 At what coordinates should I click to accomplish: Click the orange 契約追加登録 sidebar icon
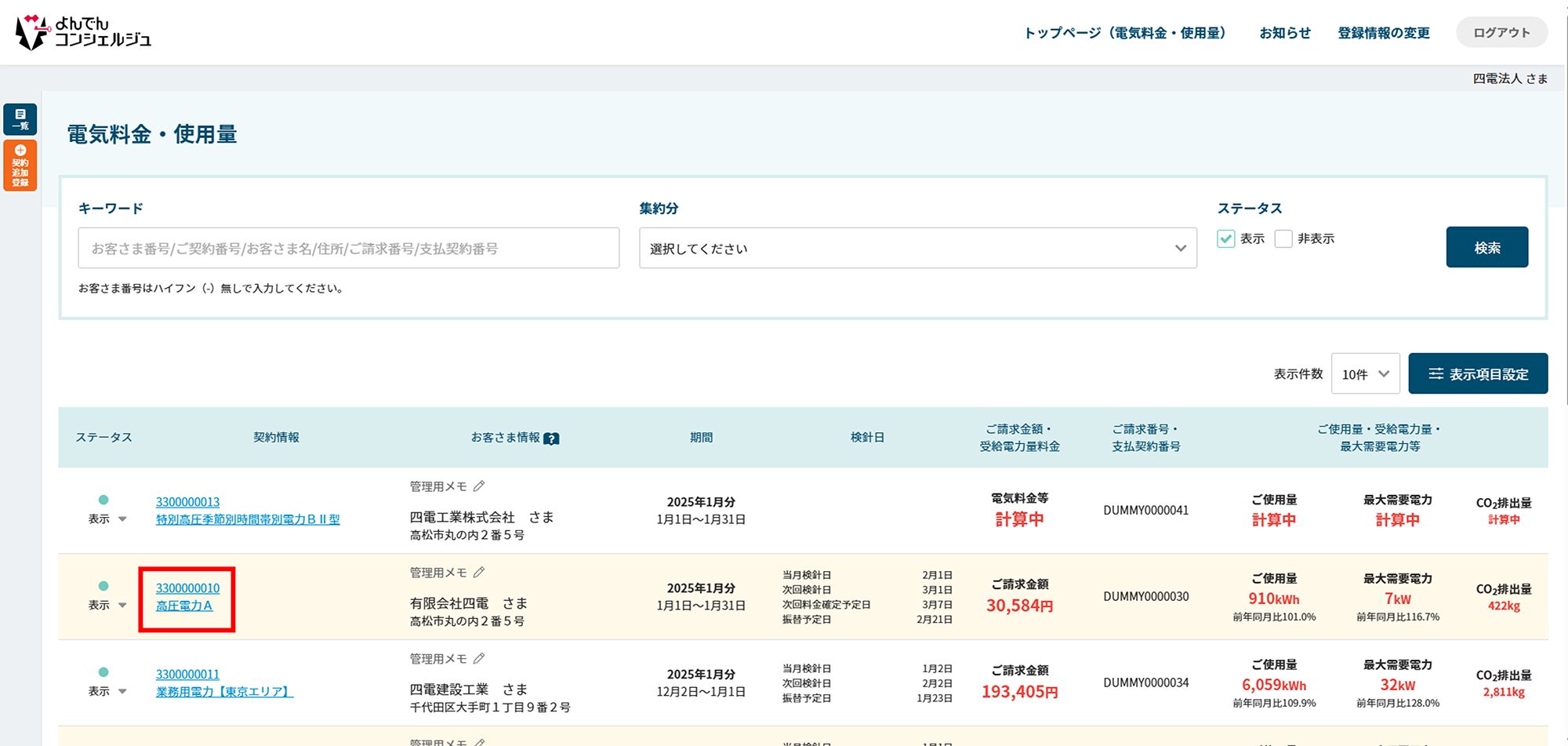tap(20, 166)
